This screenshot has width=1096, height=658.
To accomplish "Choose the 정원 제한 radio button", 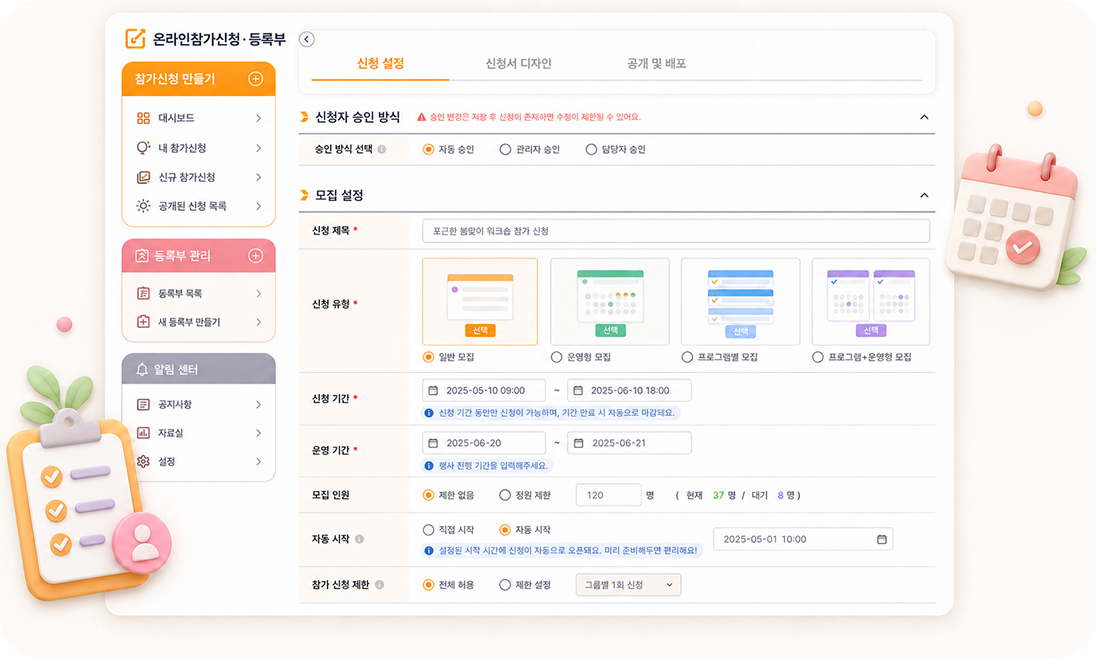I will coord(505,495).
